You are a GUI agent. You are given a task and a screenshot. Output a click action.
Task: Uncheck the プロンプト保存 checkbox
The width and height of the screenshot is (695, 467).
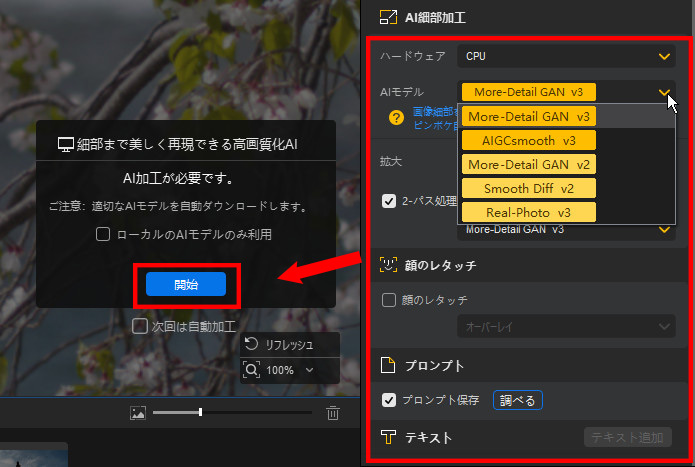389,400
